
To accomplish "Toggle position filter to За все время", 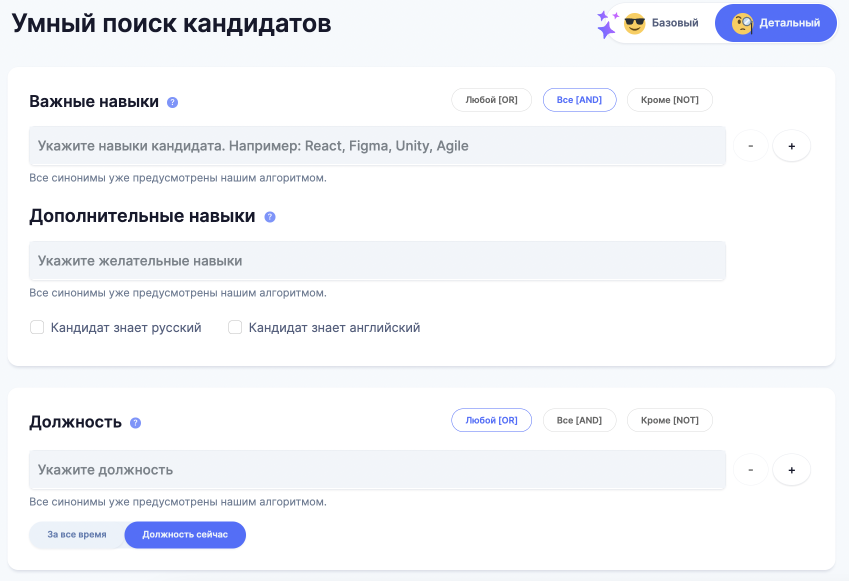I will [77, 535].
